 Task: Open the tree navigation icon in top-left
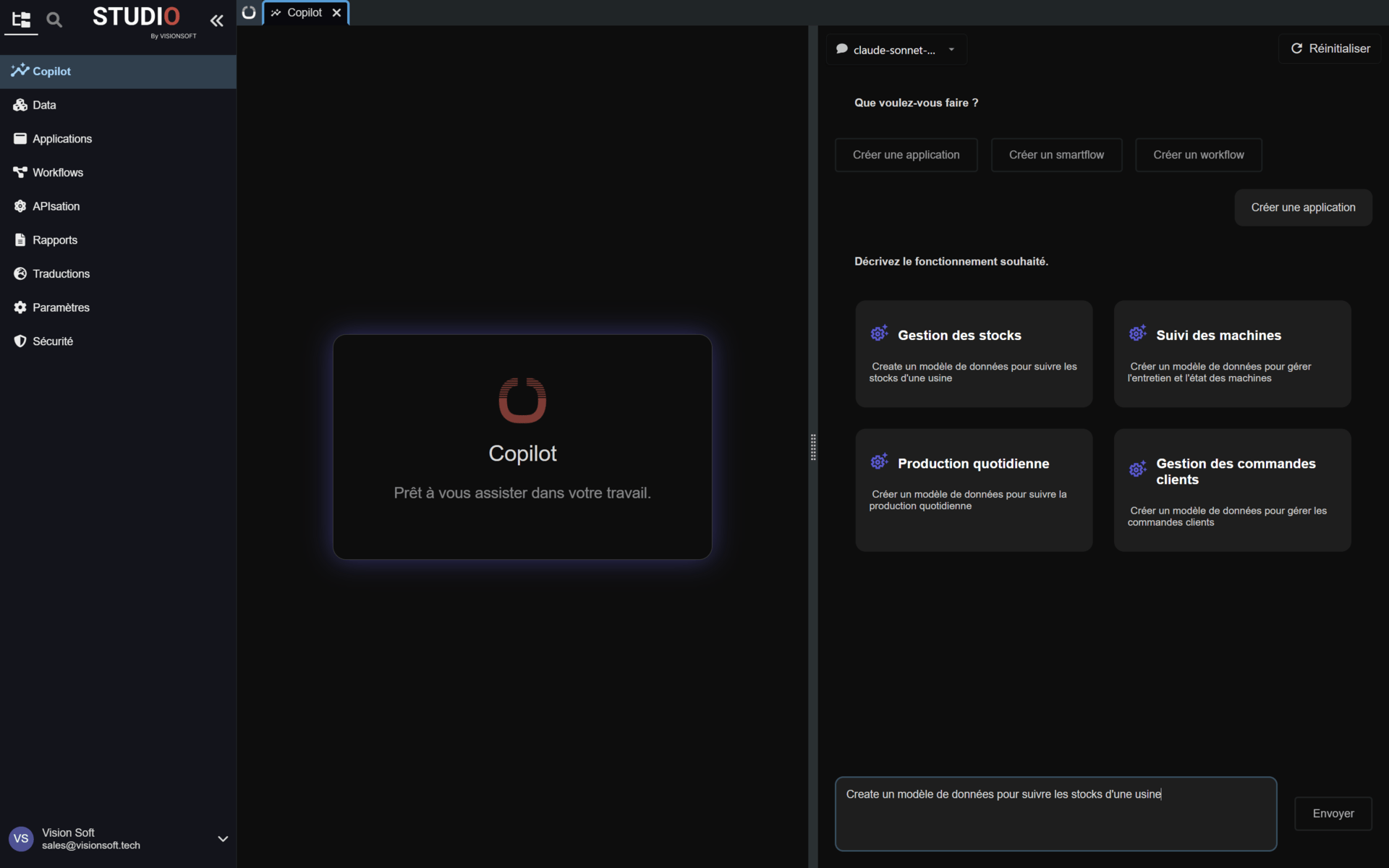point(21,20)
